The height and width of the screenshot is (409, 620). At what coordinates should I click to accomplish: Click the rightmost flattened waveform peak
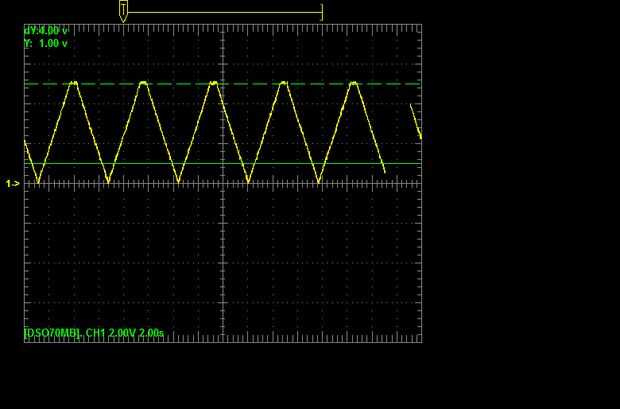tap(354, 83)
